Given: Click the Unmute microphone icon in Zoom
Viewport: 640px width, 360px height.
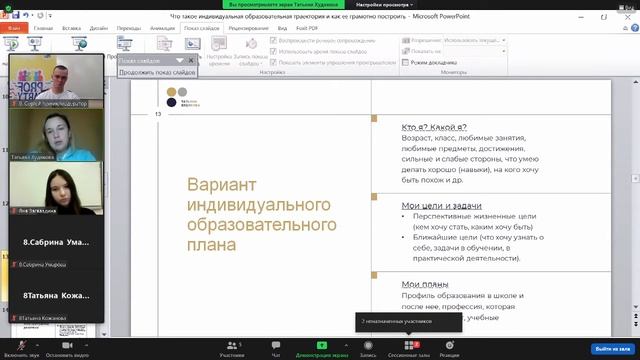Looking at the screenshot, I should pos(22,346).
